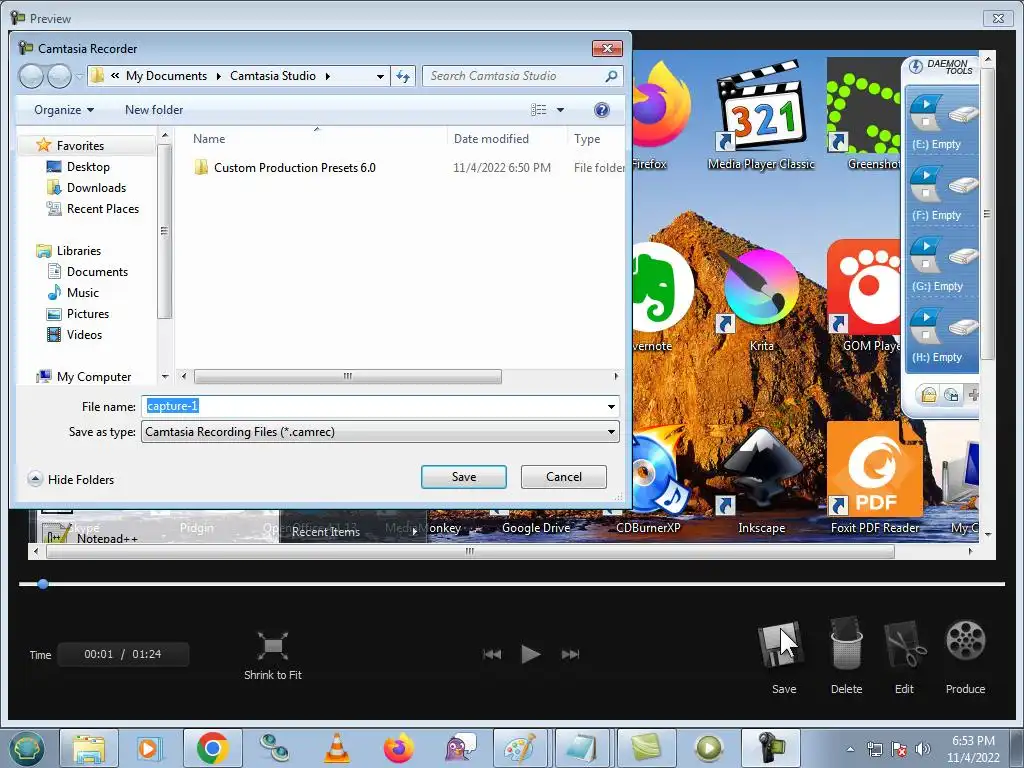The width and height of the screenshot is (1024, 768).
Task: Select the Favorites node in navigation pane
Action: click(79, 145)
